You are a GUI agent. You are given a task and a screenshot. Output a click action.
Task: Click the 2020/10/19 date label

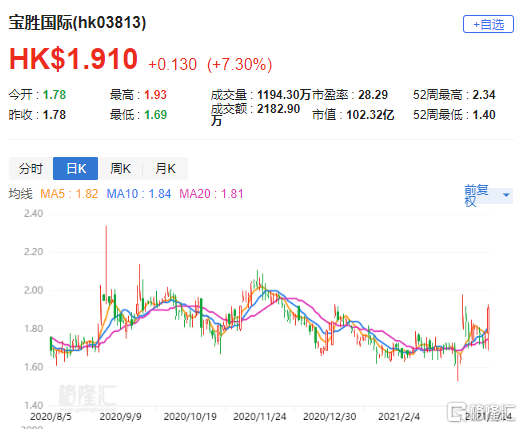click(190, 417)
